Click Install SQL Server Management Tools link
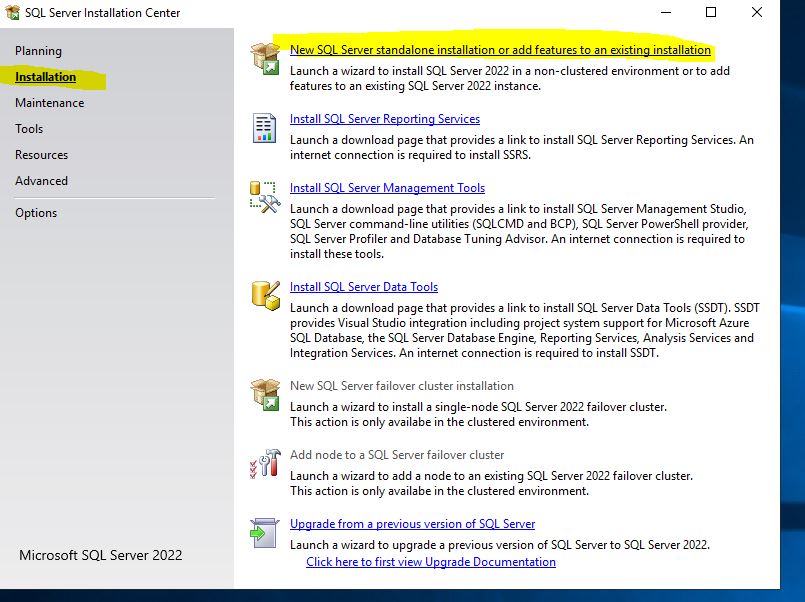Screen dimensions: 805x602 (387, 188)
